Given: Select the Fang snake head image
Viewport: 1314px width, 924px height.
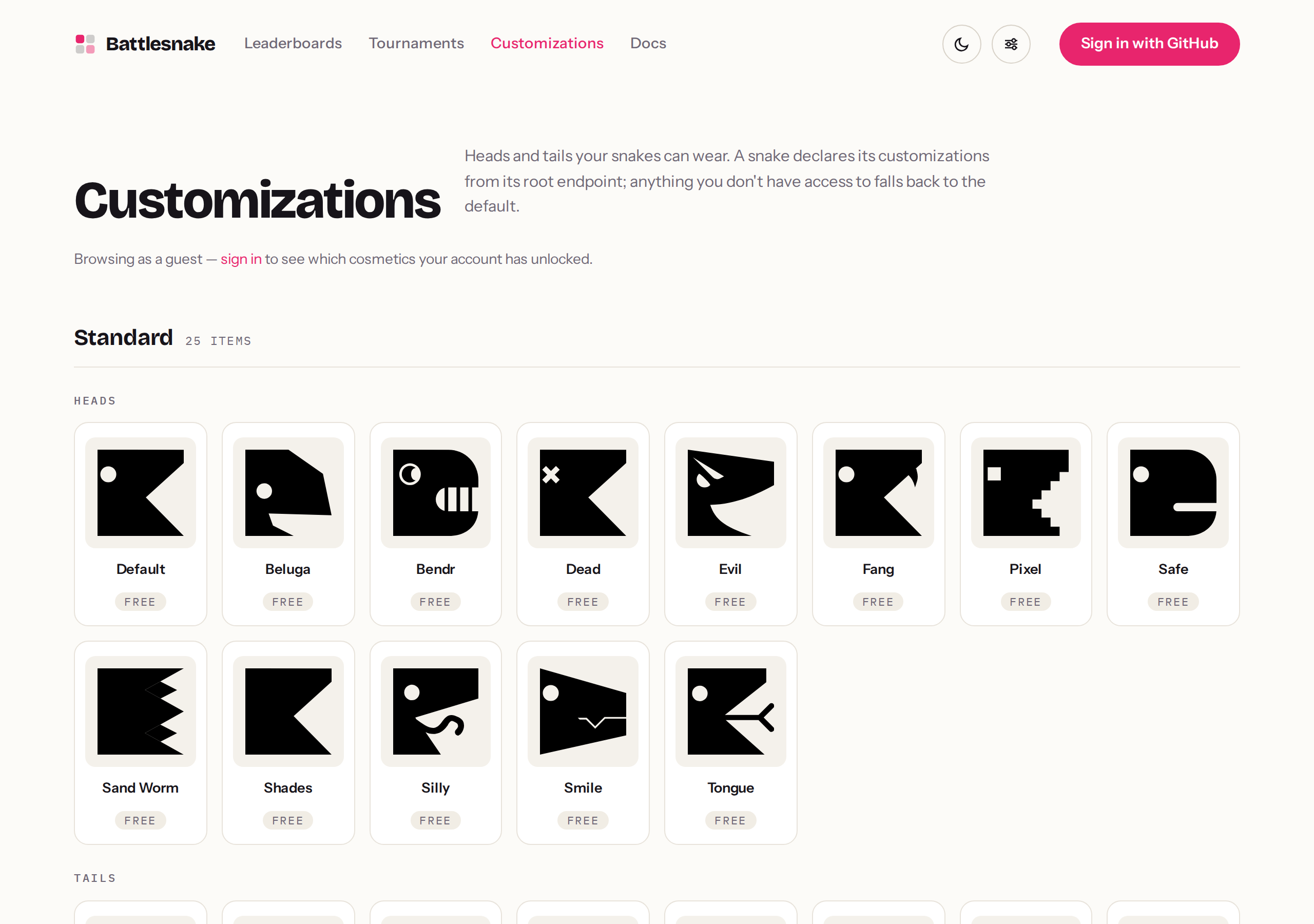Looking at the screenshot, I should tap(878, 492).
